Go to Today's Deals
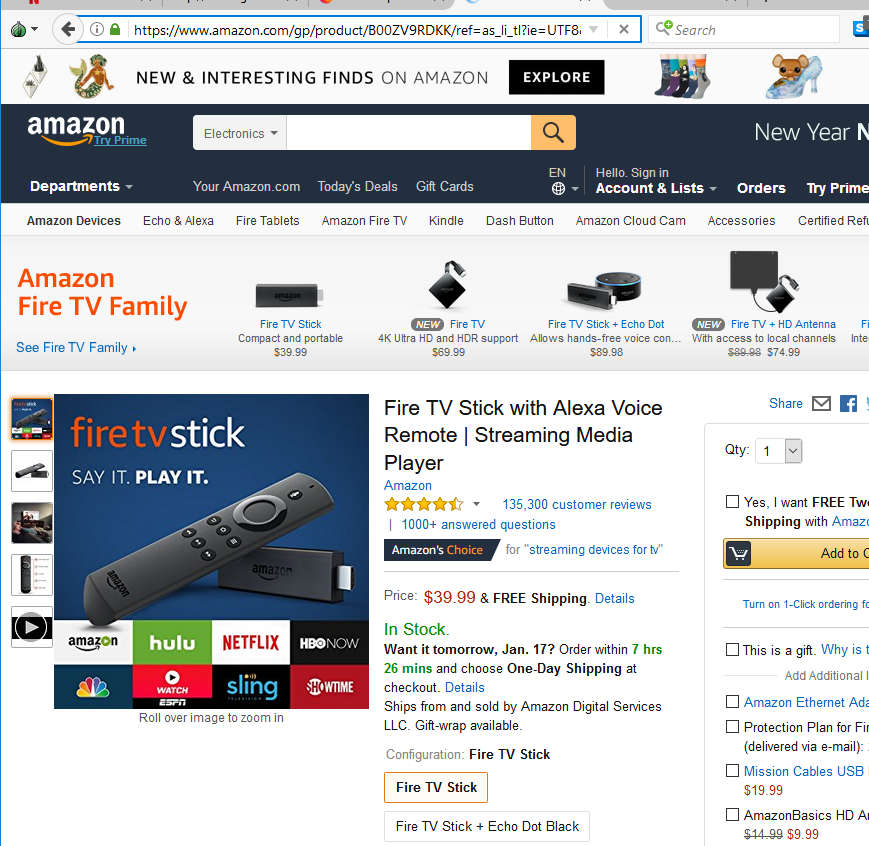 (357, 186)
